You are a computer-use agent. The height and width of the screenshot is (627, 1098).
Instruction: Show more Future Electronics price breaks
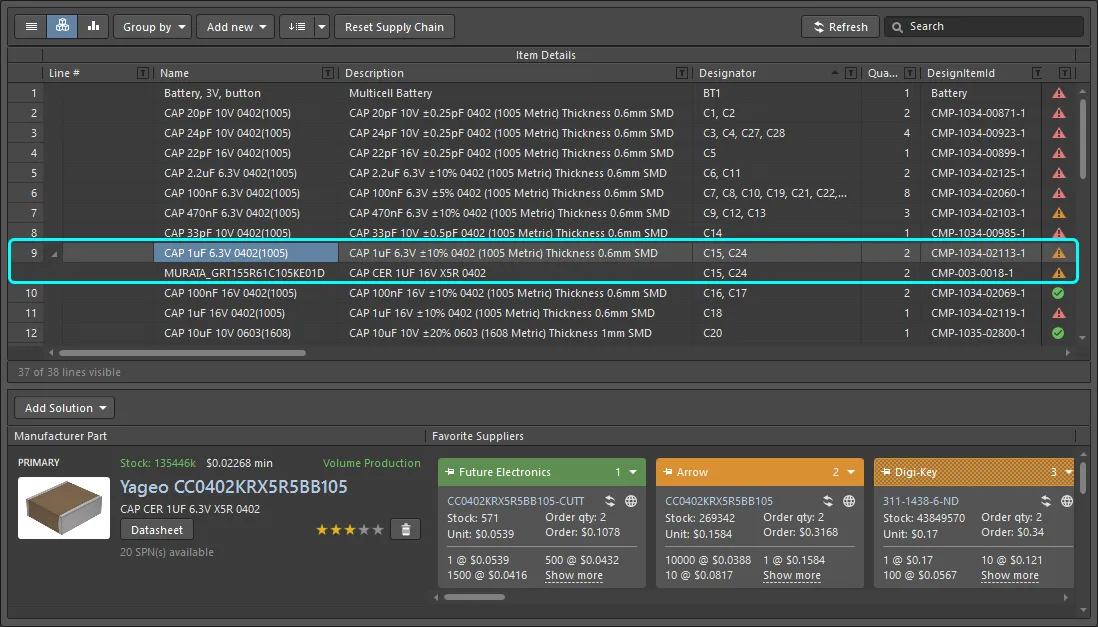[x=574, y=576]
